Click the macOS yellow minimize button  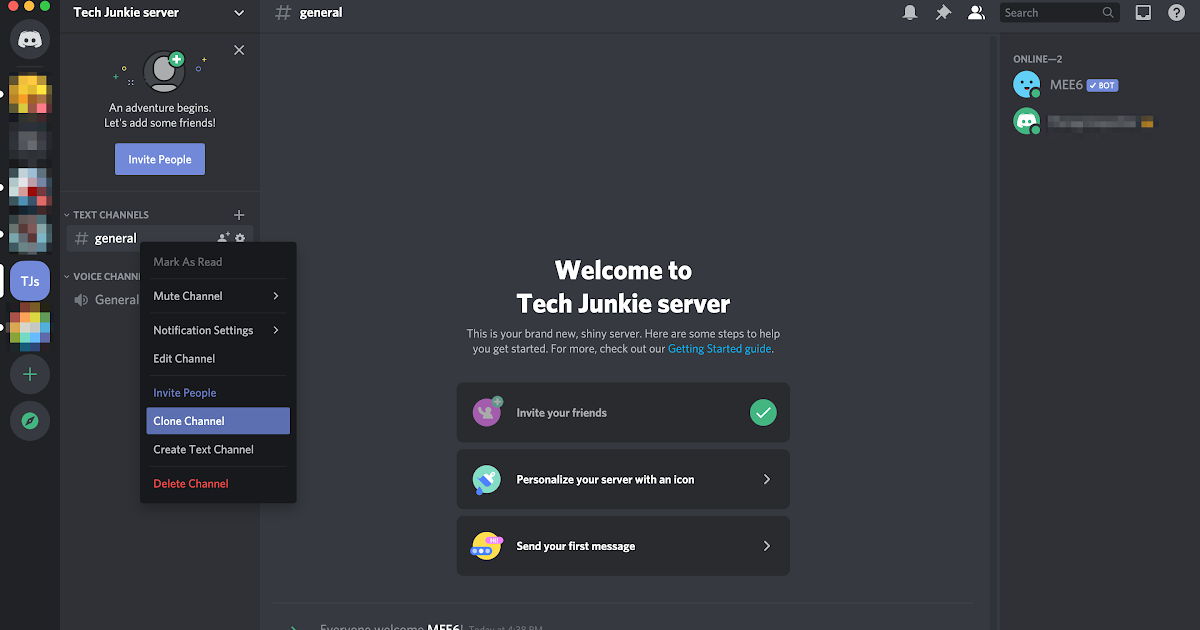(29, 6)
